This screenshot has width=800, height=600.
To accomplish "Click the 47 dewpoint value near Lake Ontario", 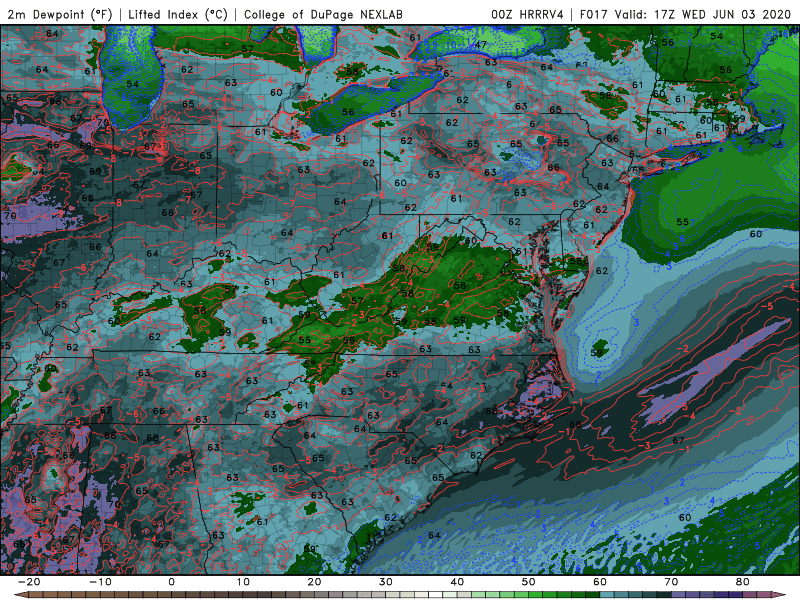I will [480, 44].
